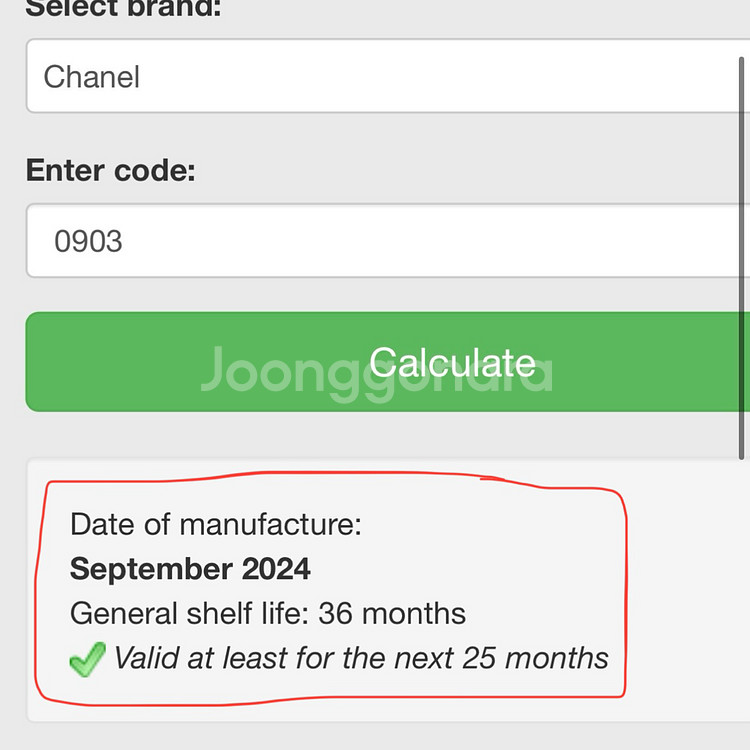Click the green checkmark validity icon

pos(88,659)
